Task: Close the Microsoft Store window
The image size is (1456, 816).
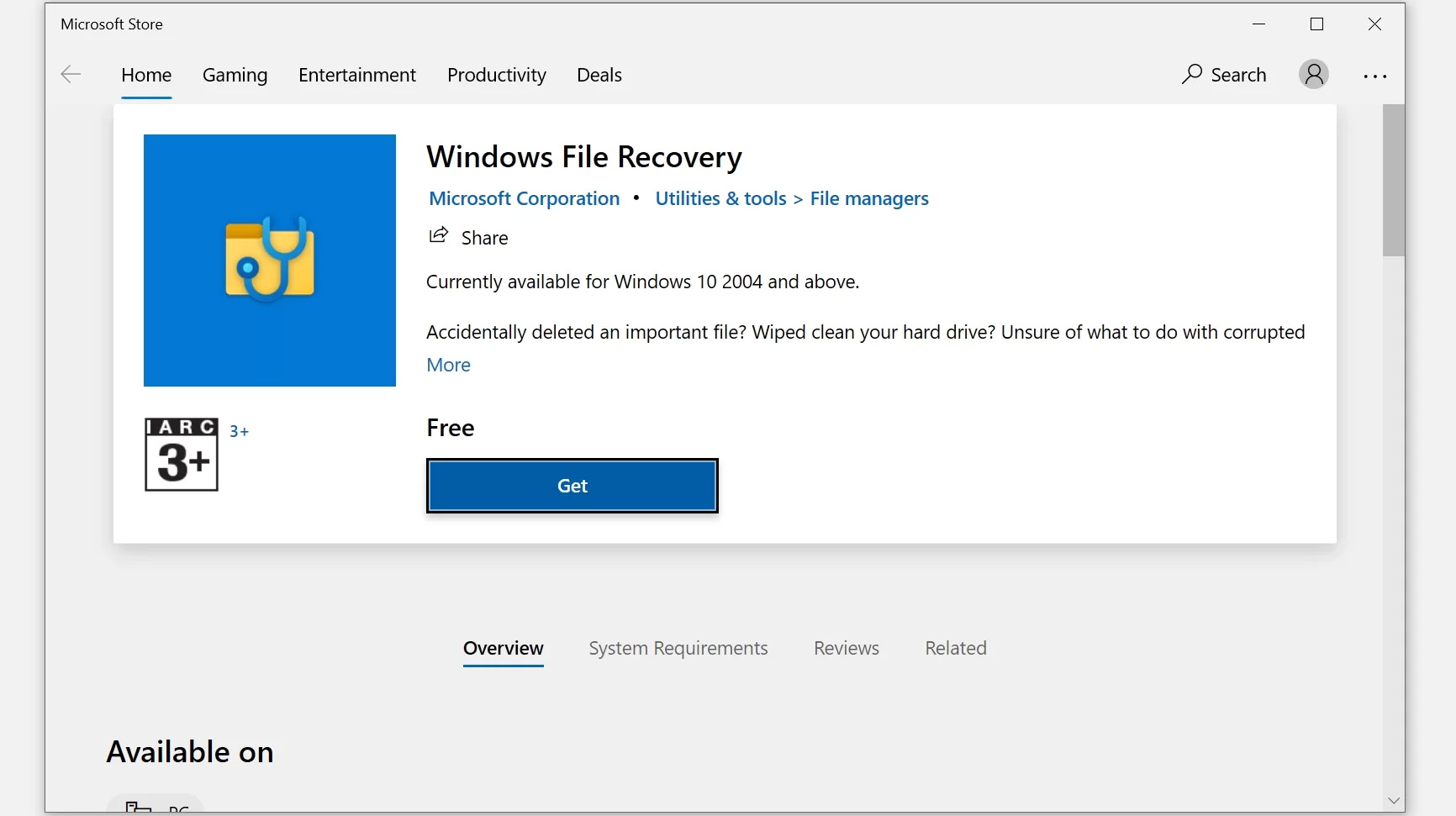Action: (1375, 24)
